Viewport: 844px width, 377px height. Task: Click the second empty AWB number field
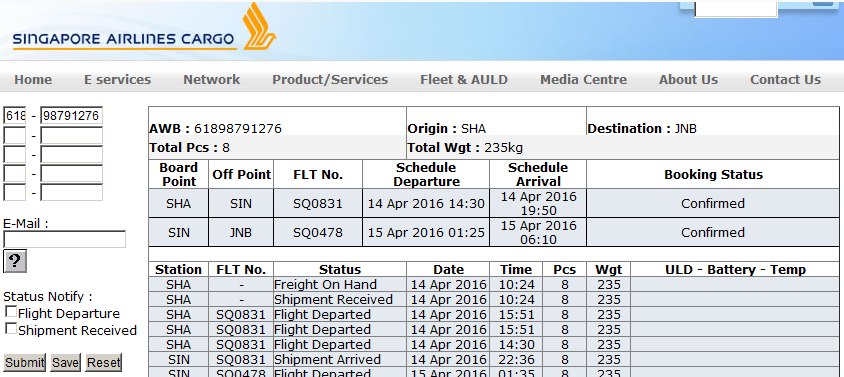(x=72, y=155)
